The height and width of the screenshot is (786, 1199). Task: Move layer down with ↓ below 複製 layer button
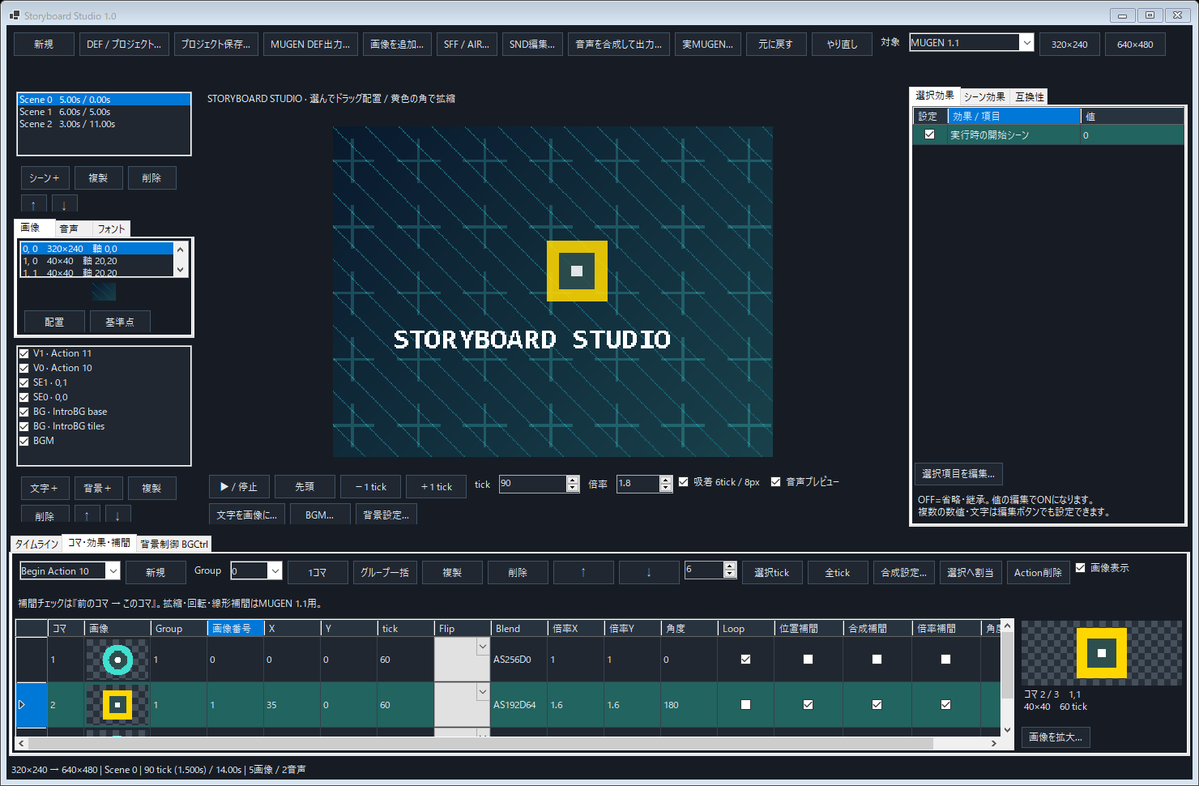coord(118,515)
